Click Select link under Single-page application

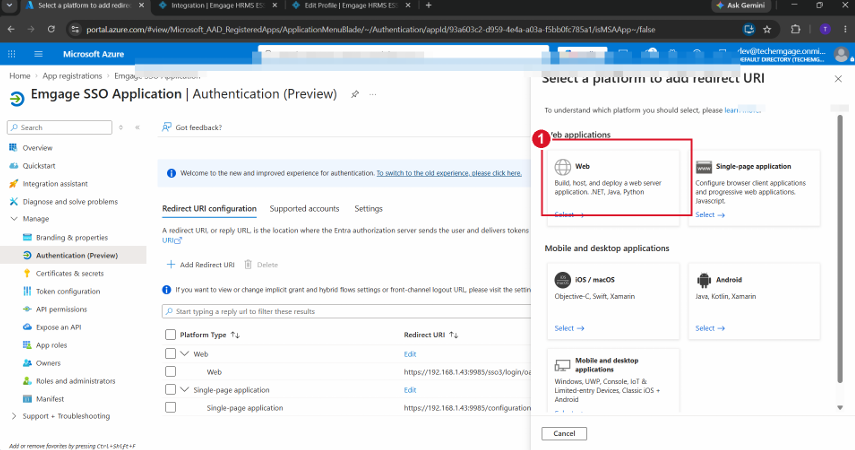710,215
